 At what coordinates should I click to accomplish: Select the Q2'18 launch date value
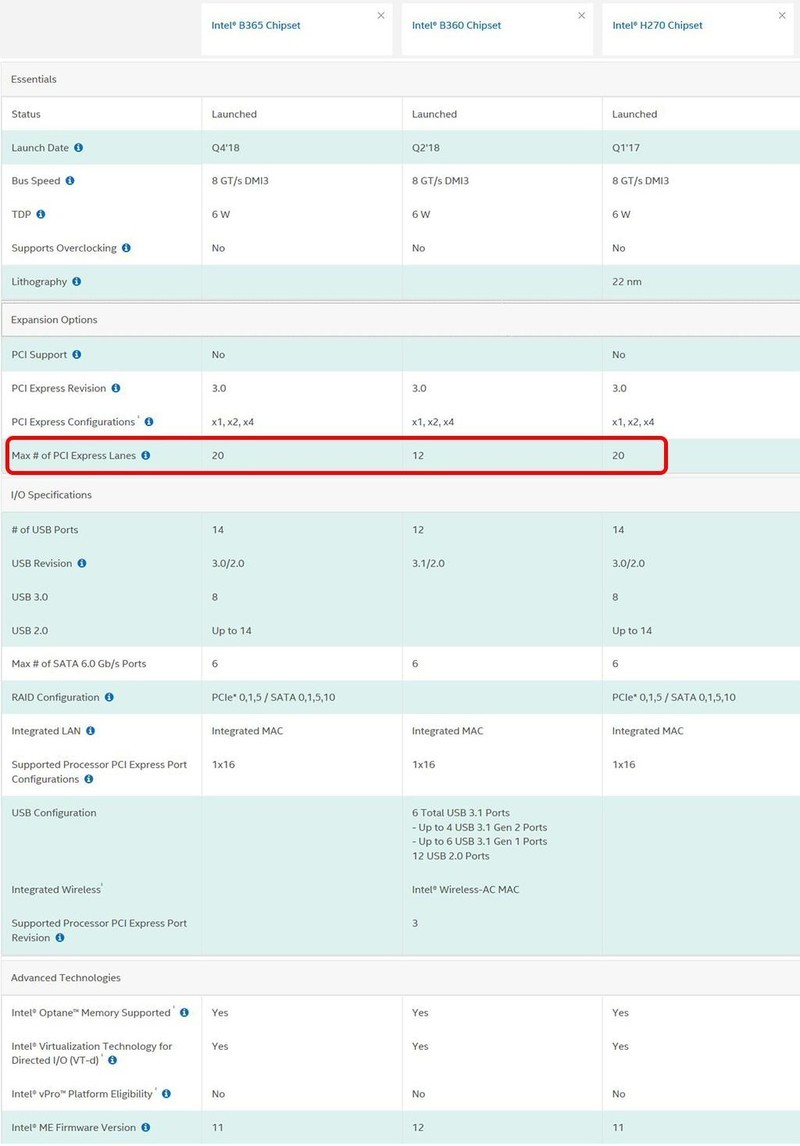[x=426, y=148]
